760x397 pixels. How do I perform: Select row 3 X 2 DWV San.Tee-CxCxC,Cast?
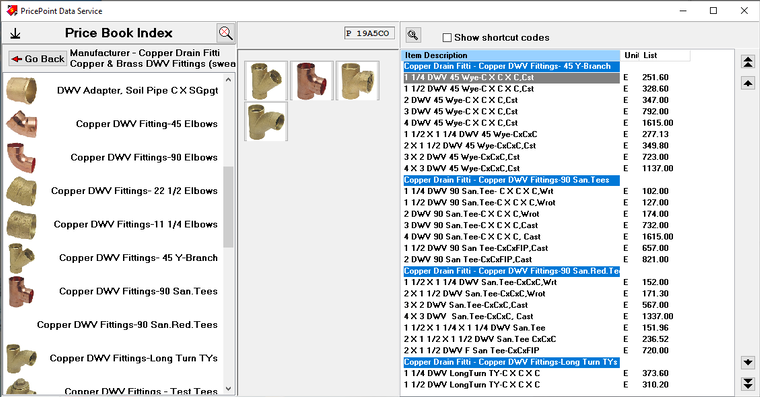[x=511, y=305]
